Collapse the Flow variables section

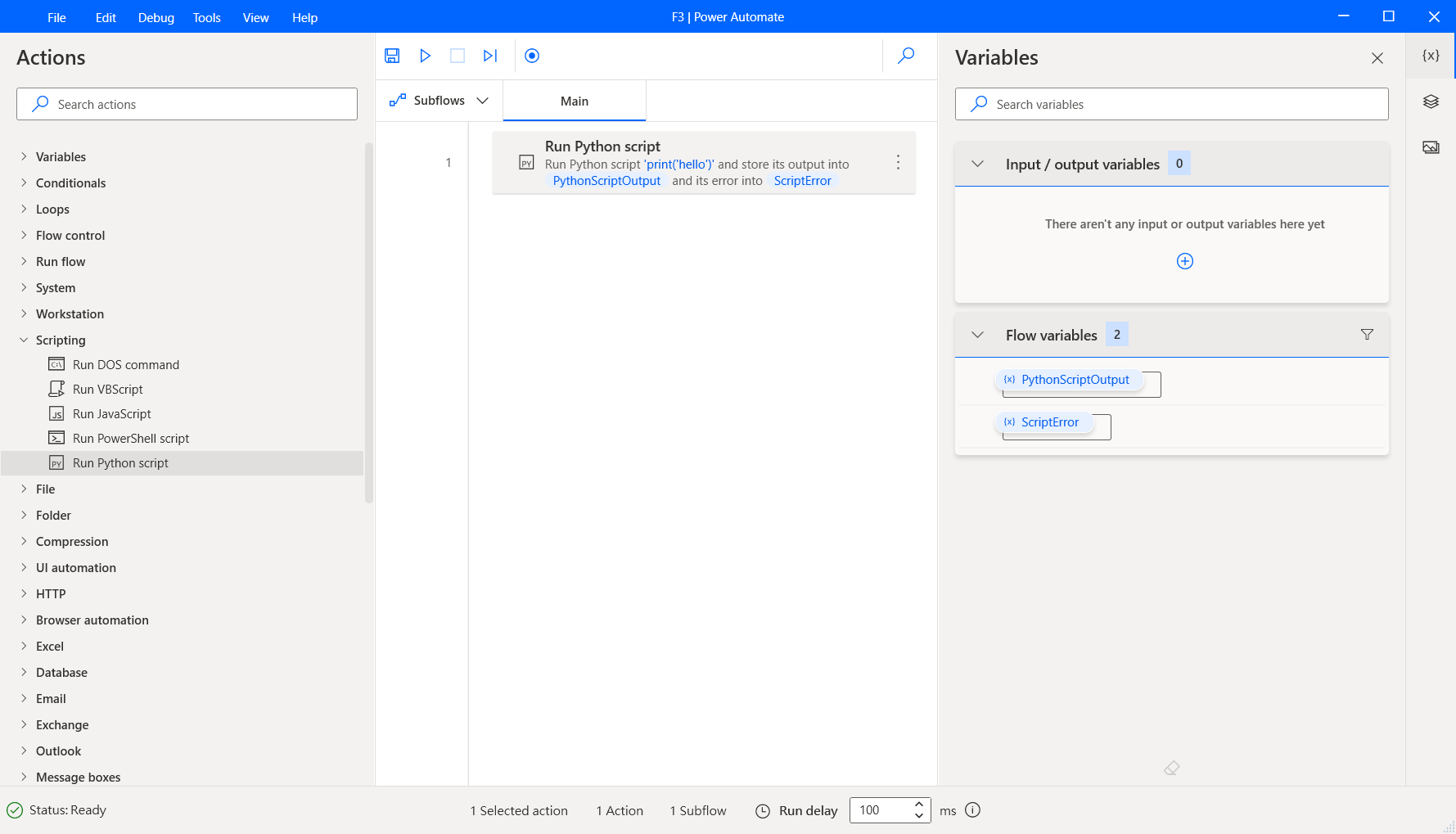pos(977,335)
